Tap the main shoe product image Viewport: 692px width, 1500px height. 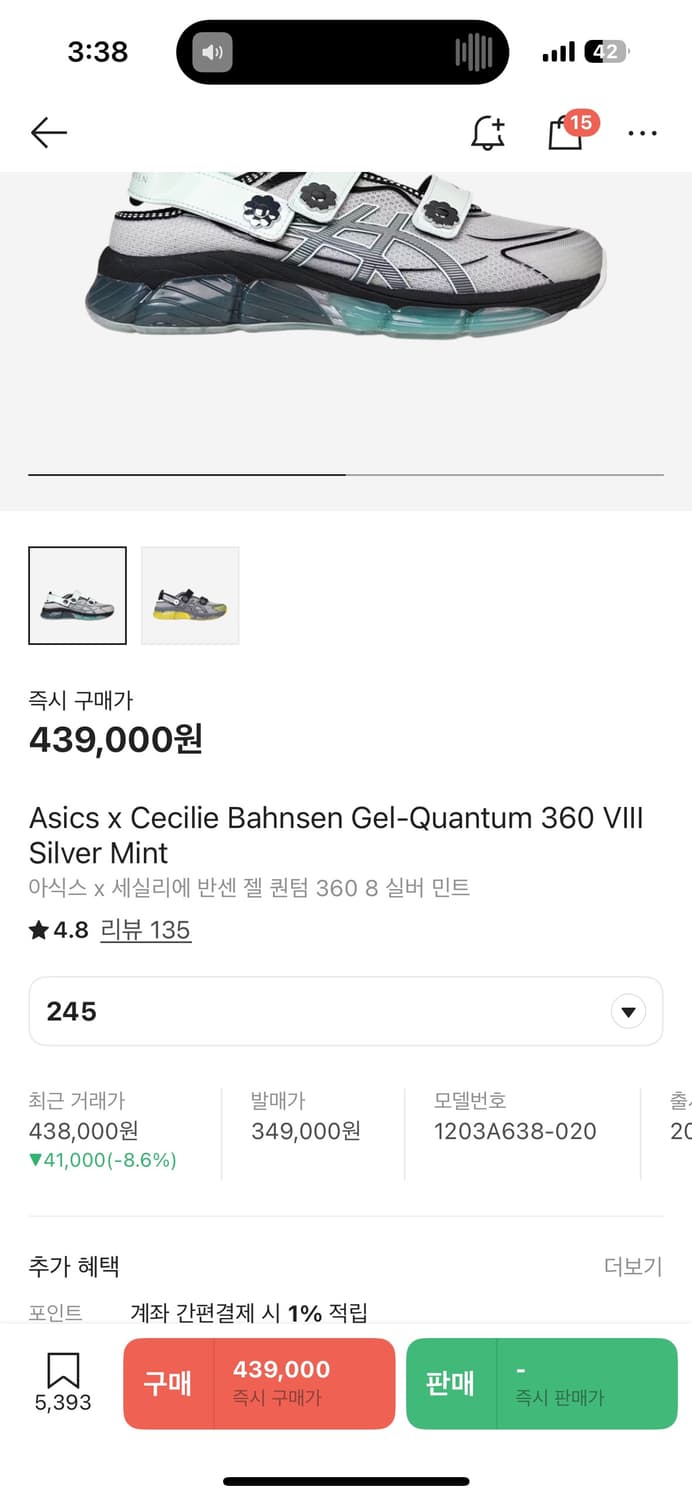346,260
